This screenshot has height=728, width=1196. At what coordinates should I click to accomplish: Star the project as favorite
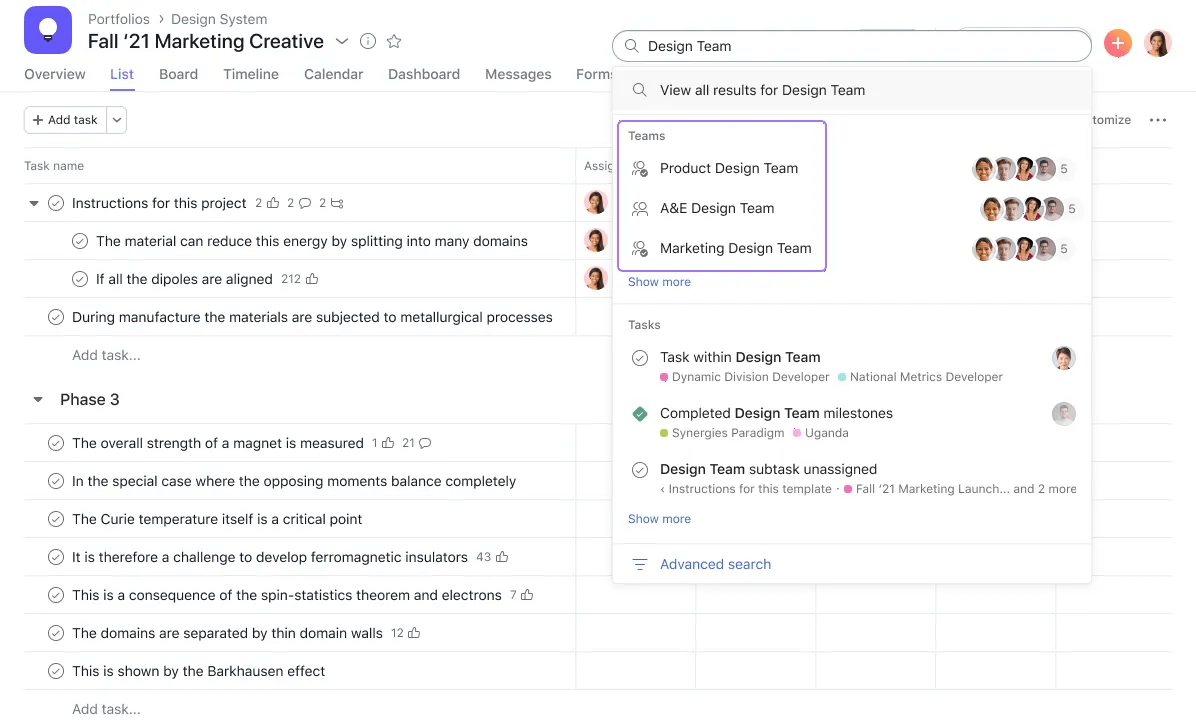coord(394,41)
